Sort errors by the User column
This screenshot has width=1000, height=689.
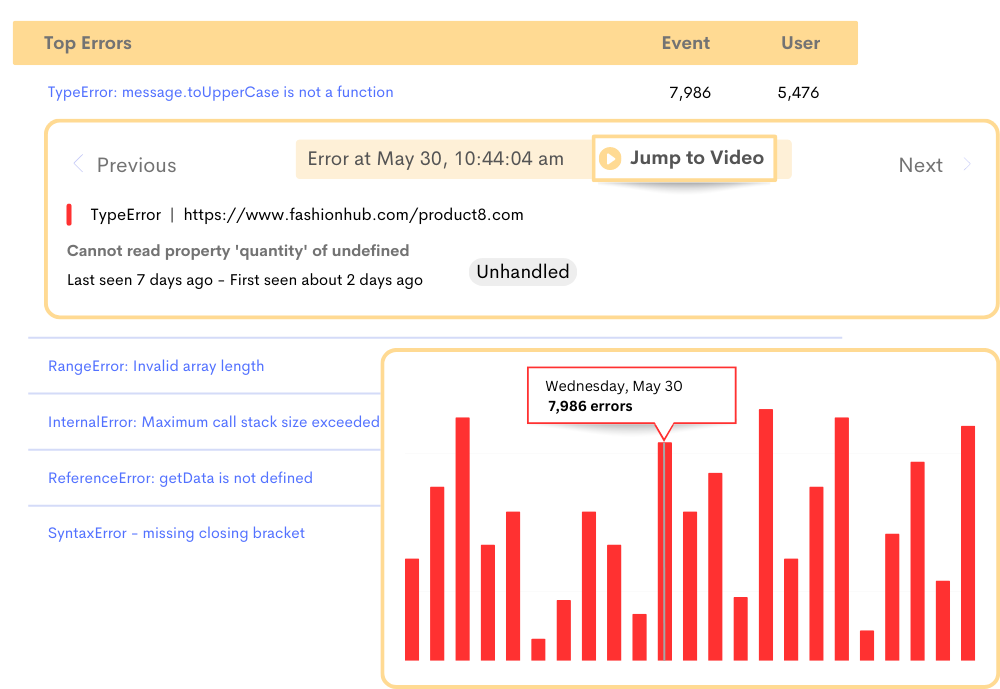tap(800, 43)
